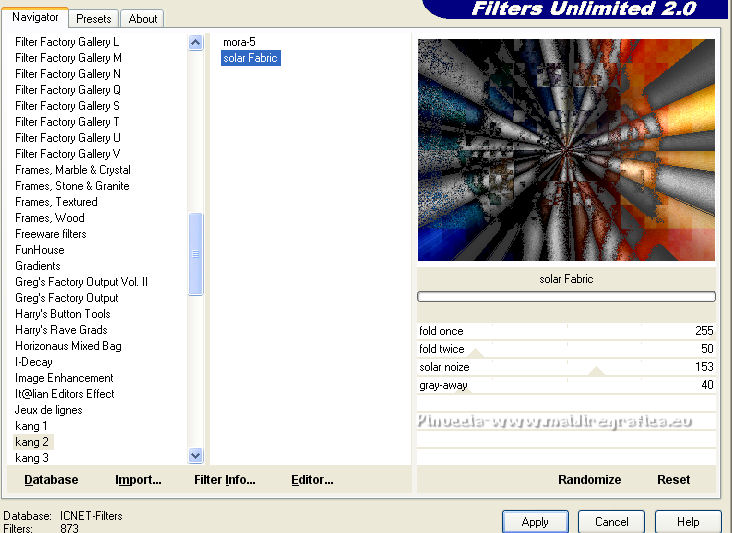
Task: Switch to the Navigator tab
Action: (35, 18)
